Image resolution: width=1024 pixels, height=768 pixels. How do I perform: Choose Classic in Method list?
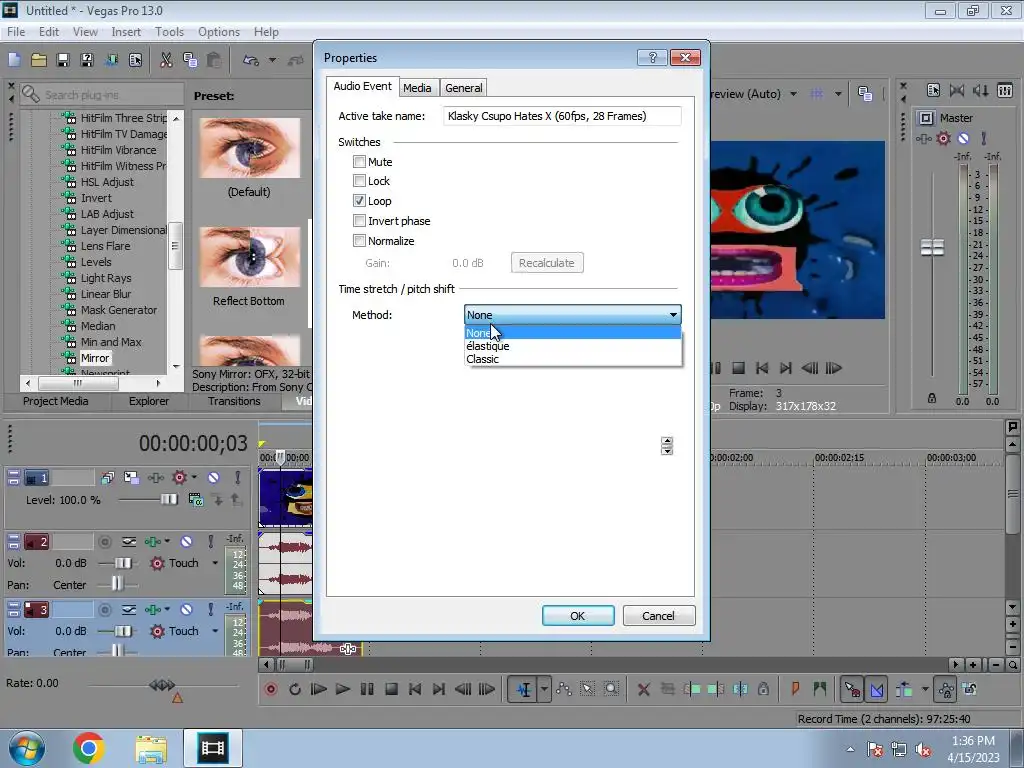click(573, 359)
